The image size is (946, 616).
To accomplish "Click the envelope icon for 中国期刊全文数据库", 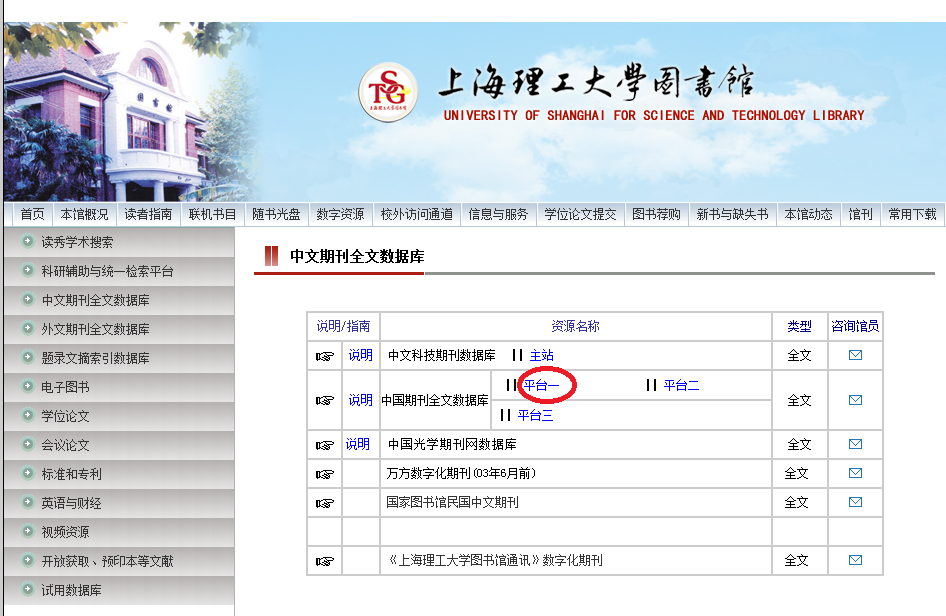I will [855, 400].
